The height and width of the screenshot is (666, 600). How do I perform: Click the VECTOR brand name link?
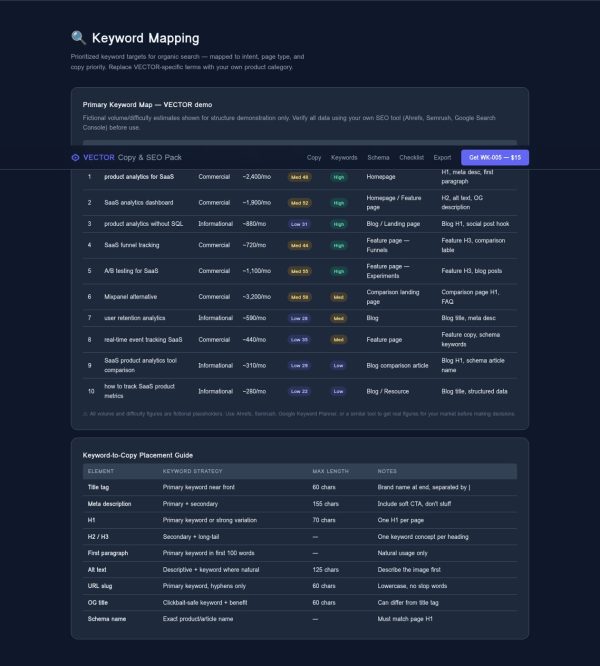(99, 158)
